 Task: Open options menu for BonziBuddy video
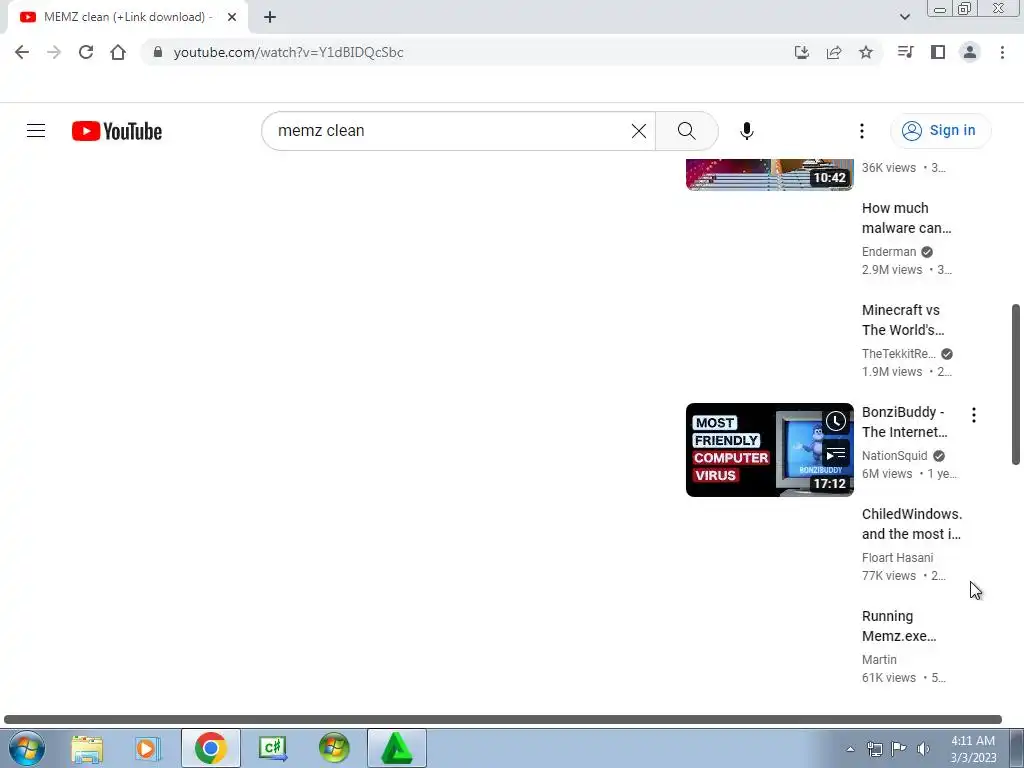pyautogui.click(x=974, y=415)
